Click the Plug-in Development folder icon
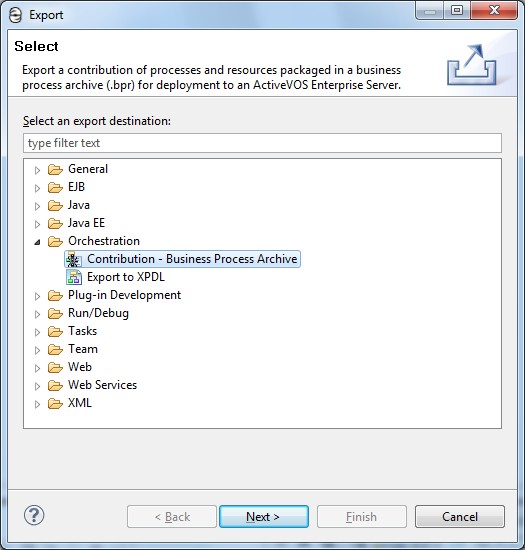 coord(55,295)
